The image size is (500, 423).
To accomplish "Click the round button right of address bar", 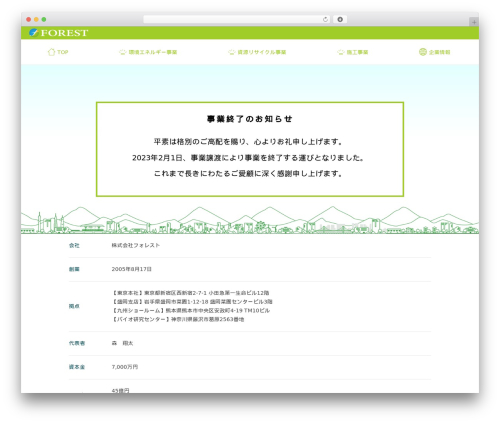I will pyautogui.click(x=340, y=20).
